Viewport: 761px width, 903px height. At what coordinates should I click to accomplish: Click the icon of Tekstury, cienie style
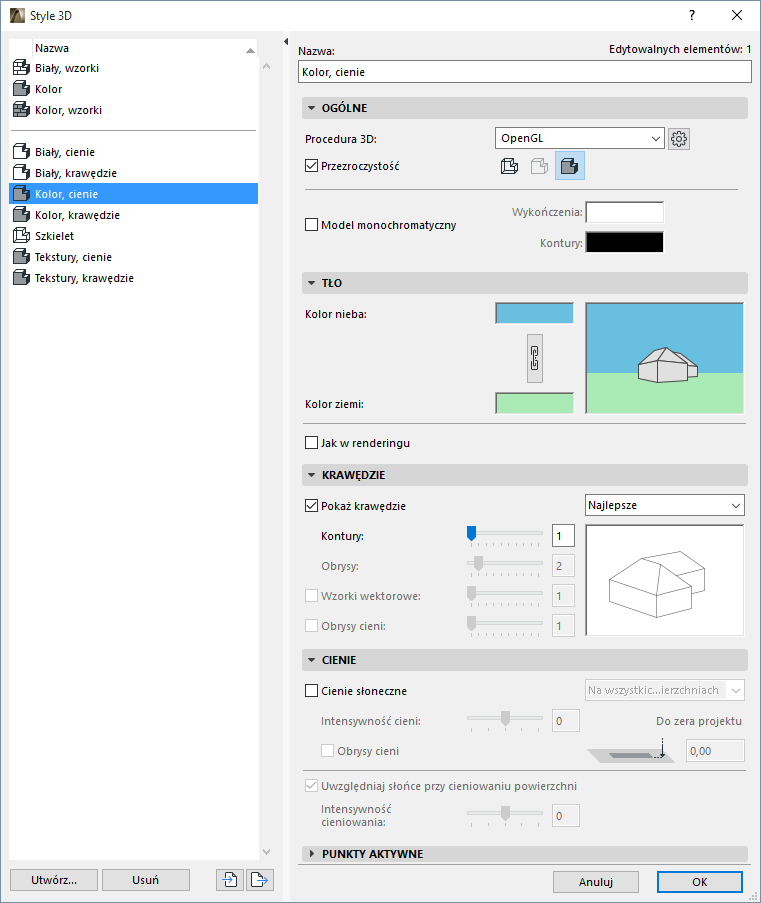(x=21, y=257)
